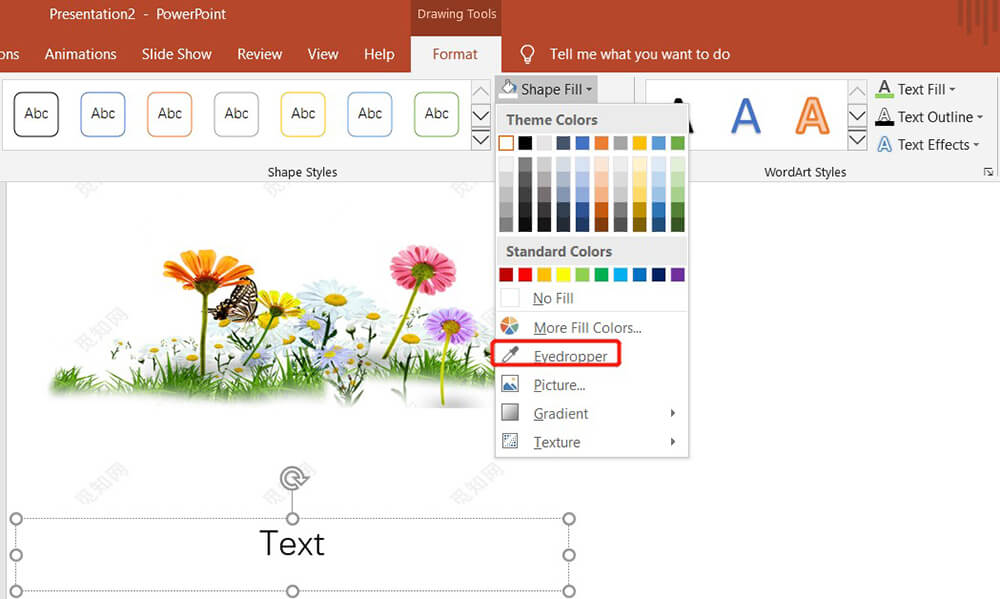Image resolution: width=1000 pixels, height=599 pixels.
Task: Choose the No Fill option
Action: point(553,298)
